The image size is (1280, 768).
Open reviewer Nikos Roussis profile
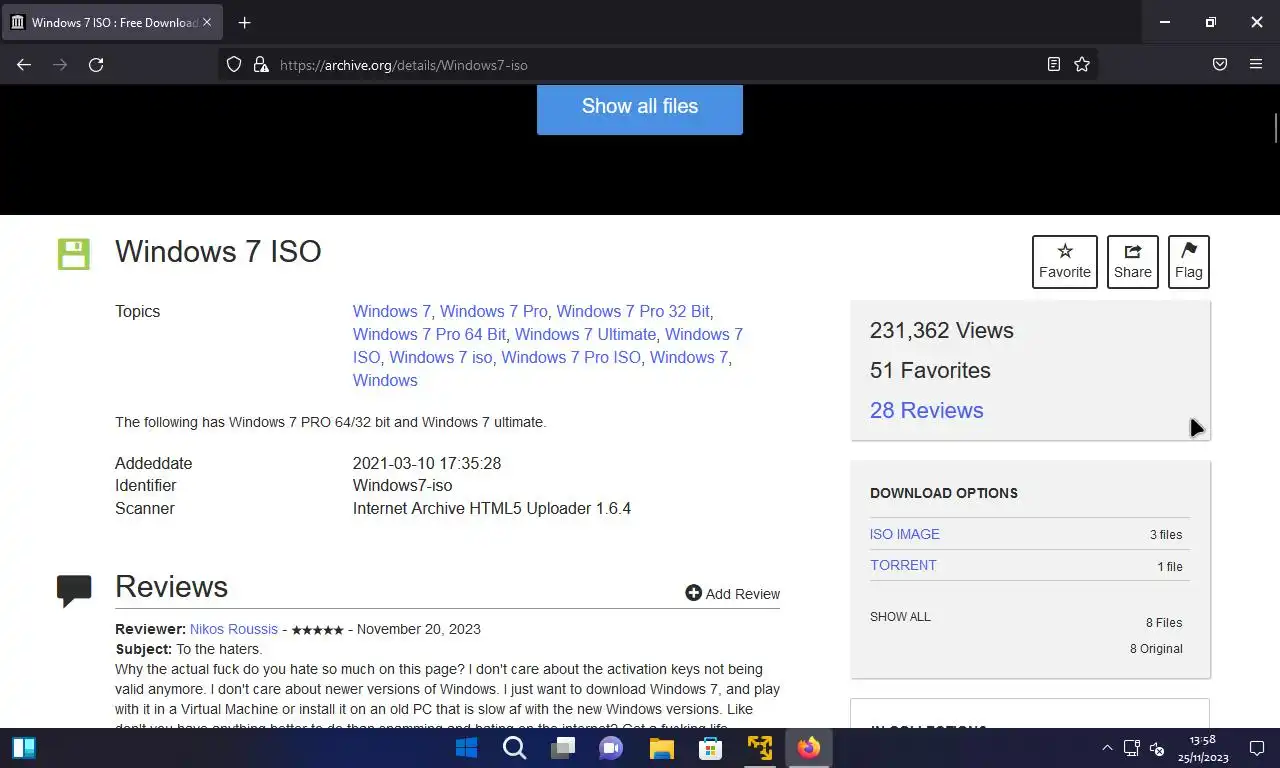point(234,629)
